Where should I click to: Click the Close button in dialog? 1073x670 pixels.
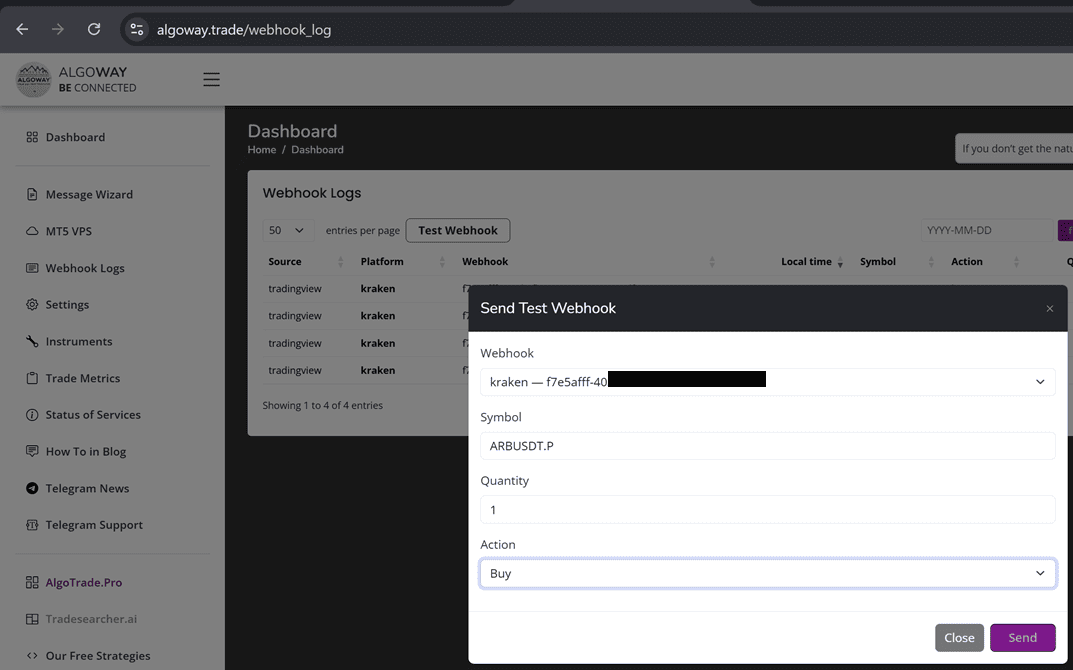click(x=959, y=638)
